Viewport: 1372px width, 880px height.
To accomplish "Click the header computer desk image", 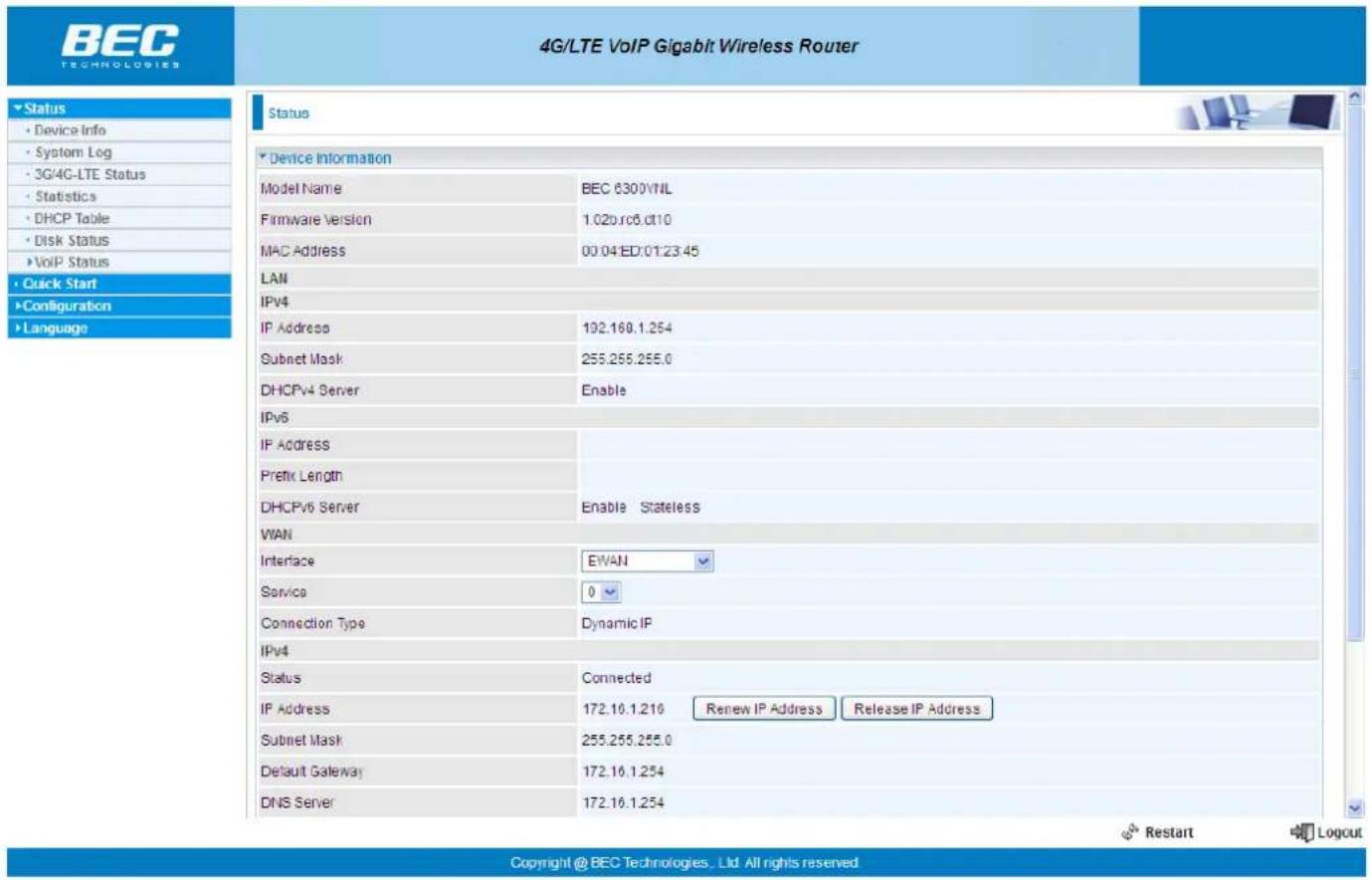I will click(x=1258, y=112).
